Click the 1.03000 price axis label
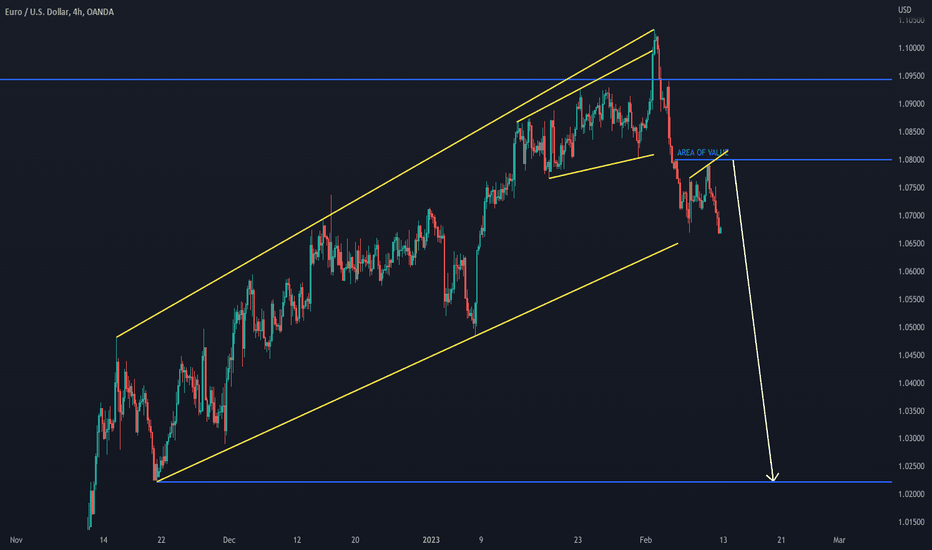Screen dimensions: 932x550 click(x=911, y=439)
